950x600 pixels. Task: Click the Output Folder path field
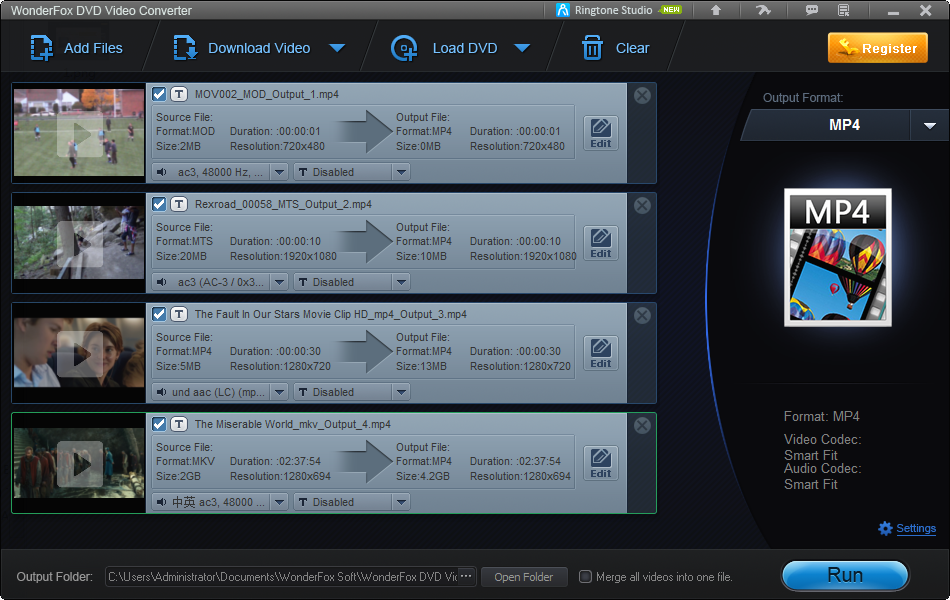tap(282, 577)
